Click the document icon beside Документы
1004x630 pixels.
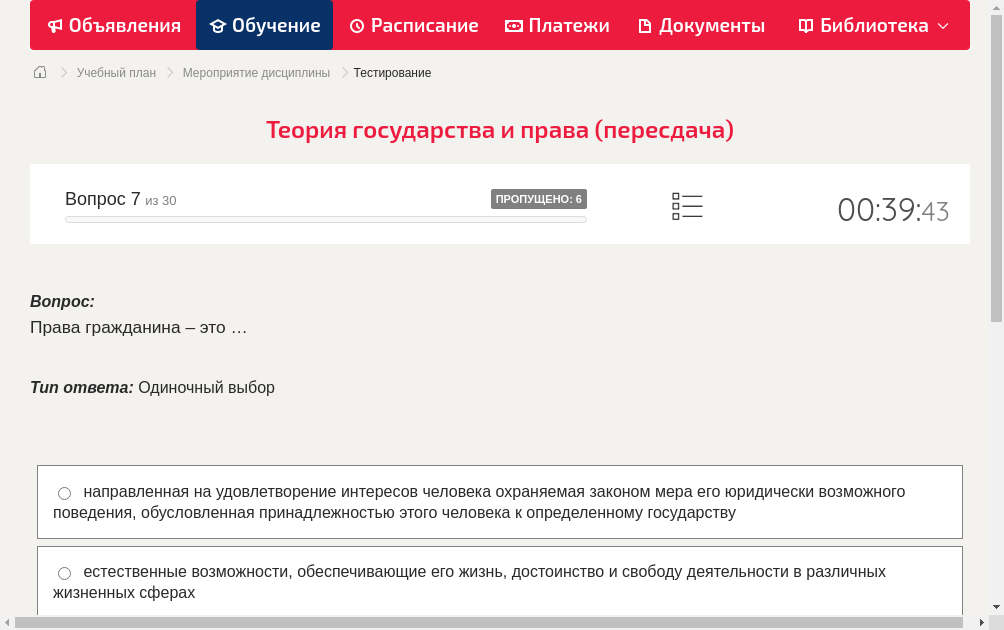pyautogui.click(x=647, y=25)
